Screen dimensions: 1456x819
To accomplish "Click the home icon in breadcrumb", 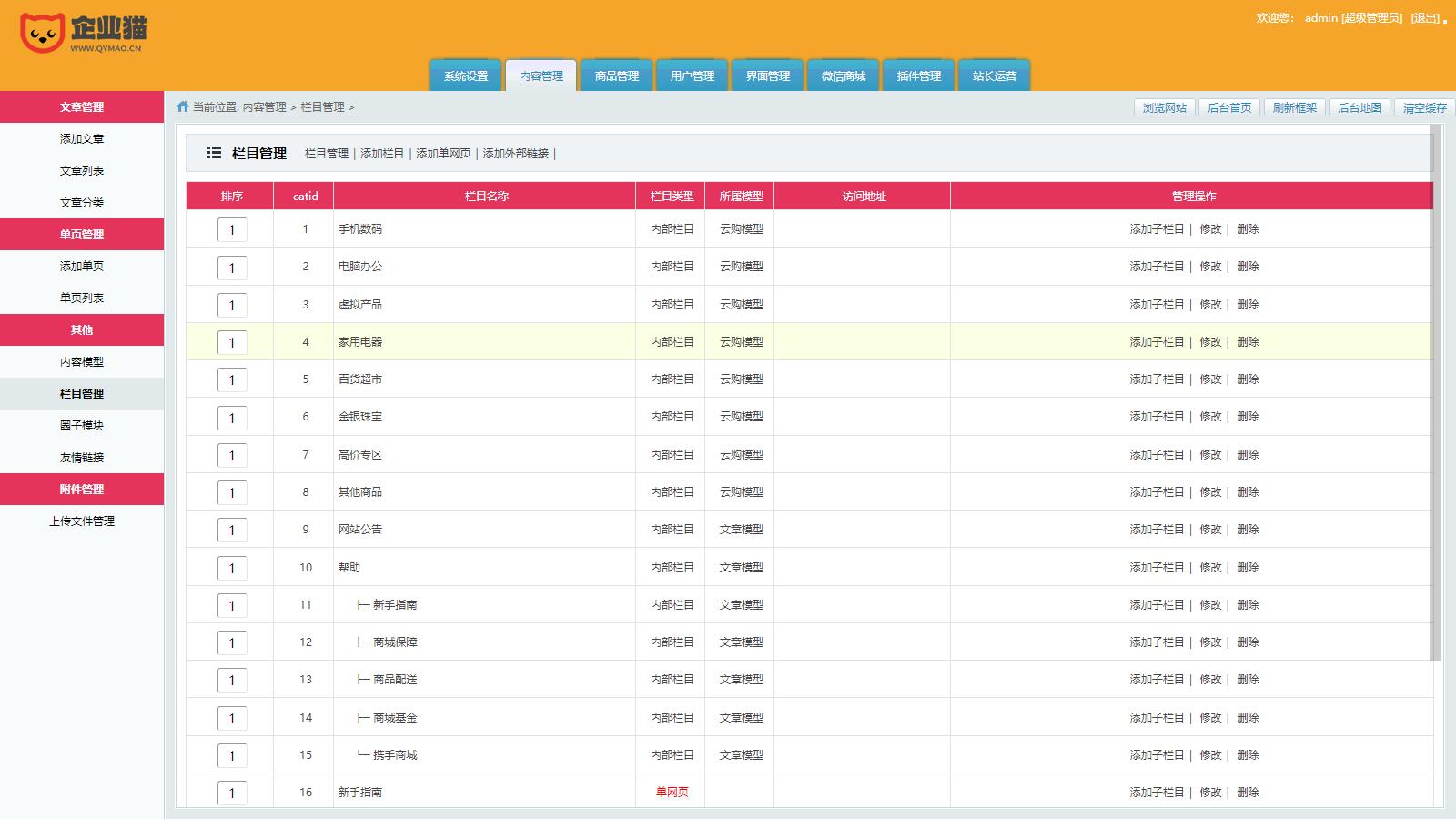I will tap(183, 107).
